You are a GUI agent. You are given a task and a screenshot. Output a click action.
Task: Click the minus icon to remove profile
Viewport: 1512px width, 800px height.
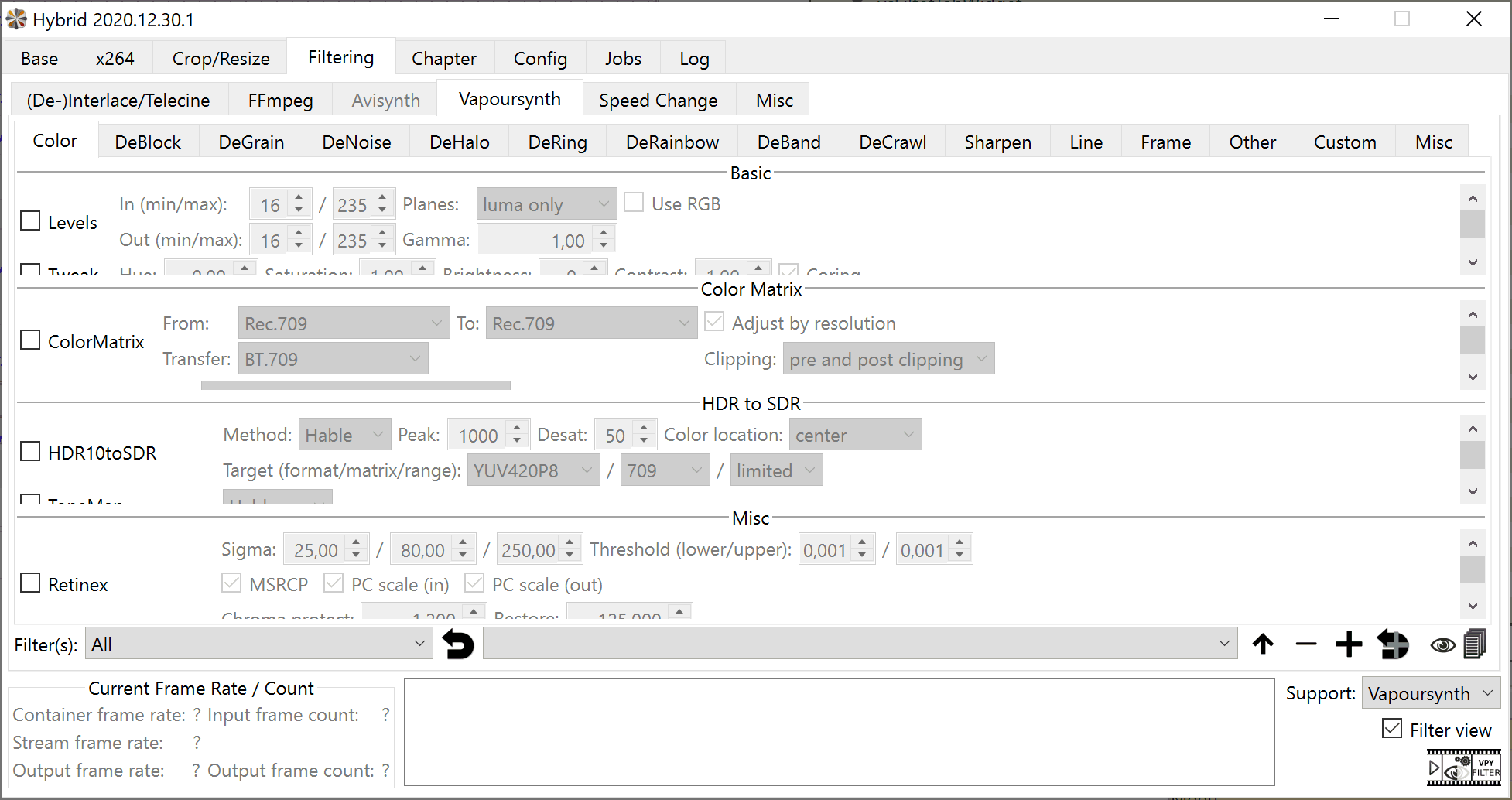pos(1305,644)
